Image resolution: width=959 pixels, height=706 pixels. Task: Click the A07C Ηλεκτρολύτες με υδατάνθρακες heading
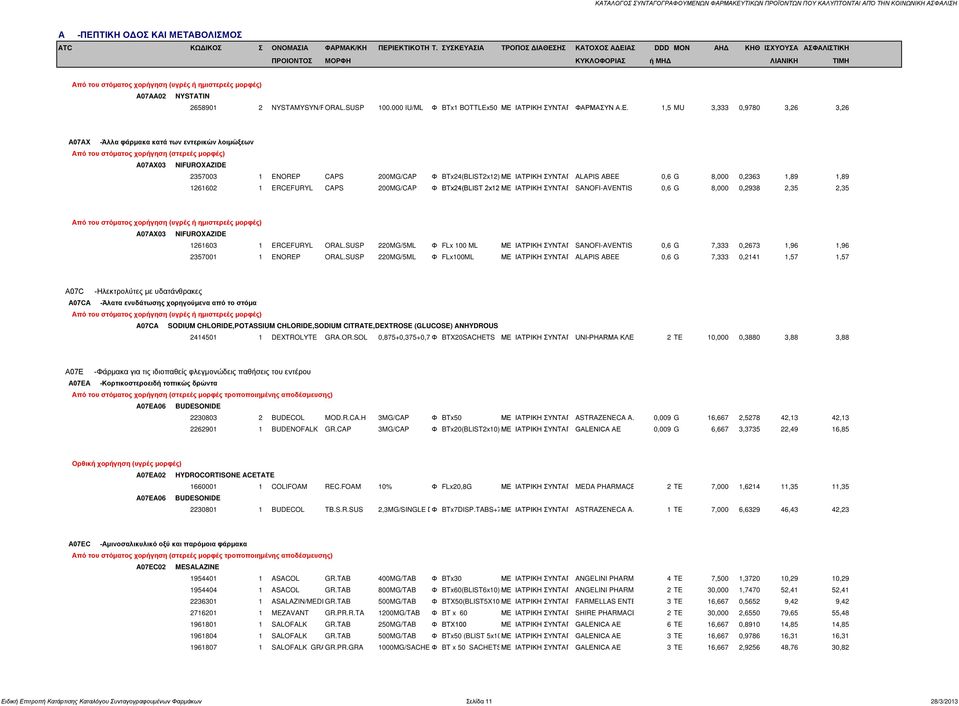(x=133, y=291)
